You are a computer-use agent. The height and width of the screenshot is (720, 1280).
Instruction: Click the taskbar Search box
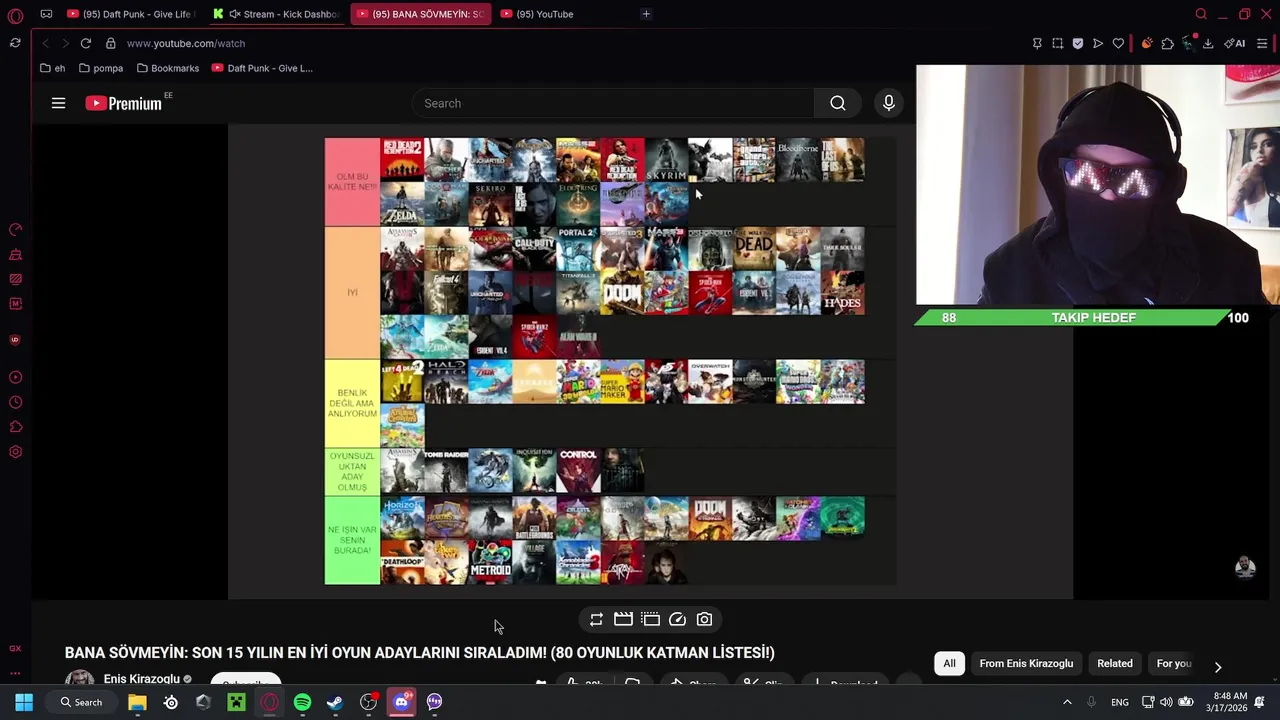click(x=81, y=702)
